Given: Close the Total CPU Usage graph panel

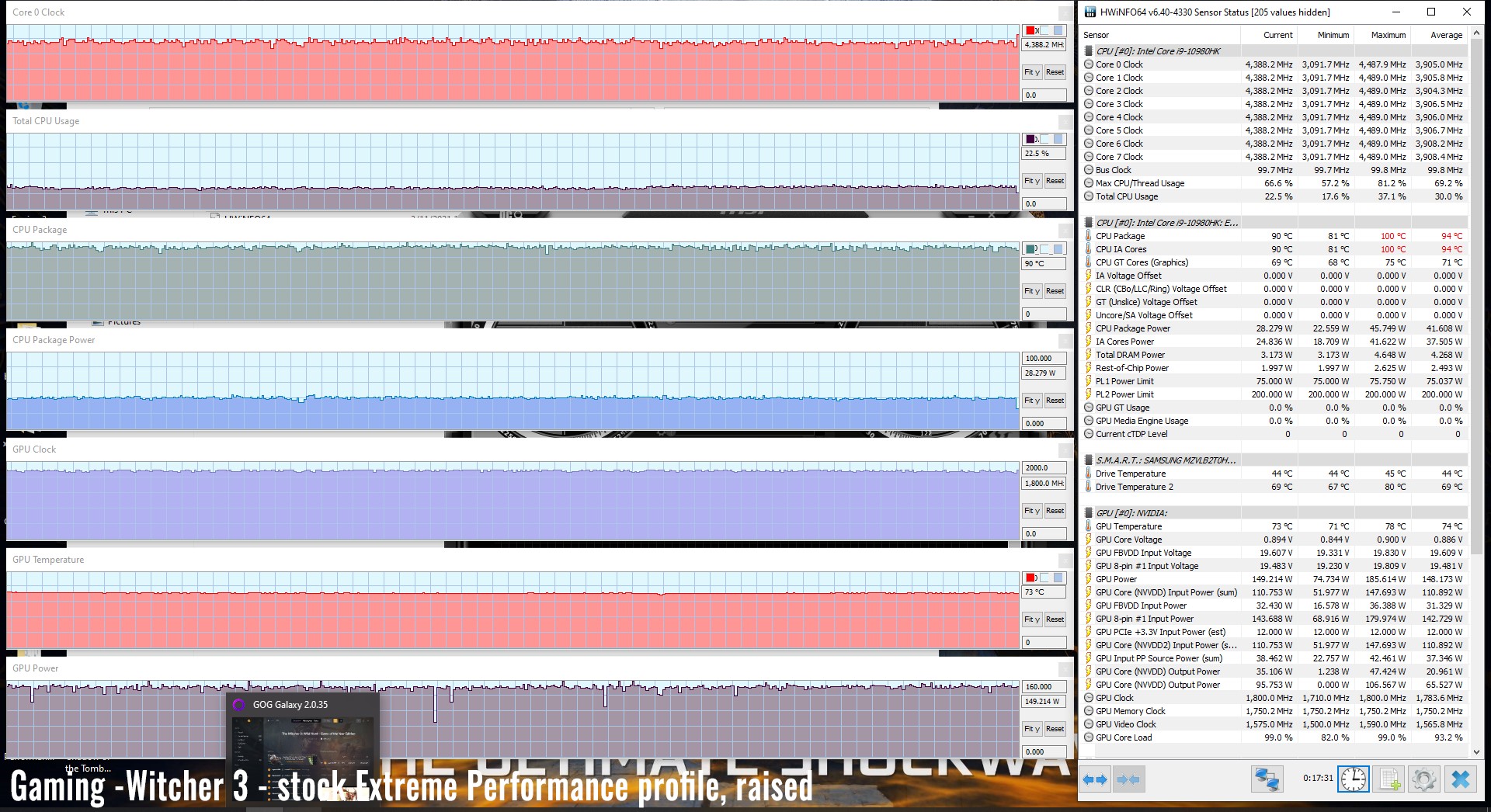Looking at the screenshot, I should click(x=1065, y=122).
